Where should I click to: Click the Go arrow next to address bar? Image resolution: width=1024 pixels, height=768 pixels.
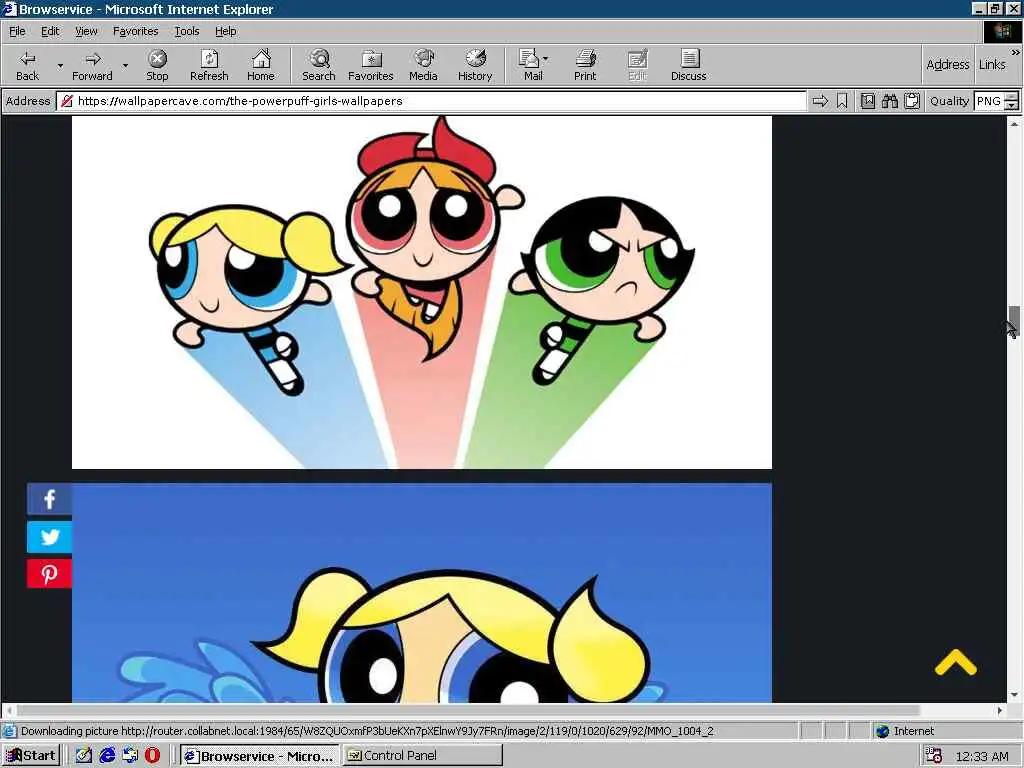pos(820,101)
